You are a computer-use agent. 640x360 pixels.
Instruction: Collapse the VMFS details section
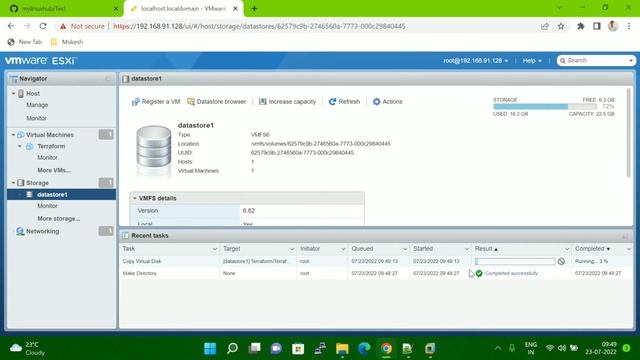pyautogui.click(x=135, y=198)
